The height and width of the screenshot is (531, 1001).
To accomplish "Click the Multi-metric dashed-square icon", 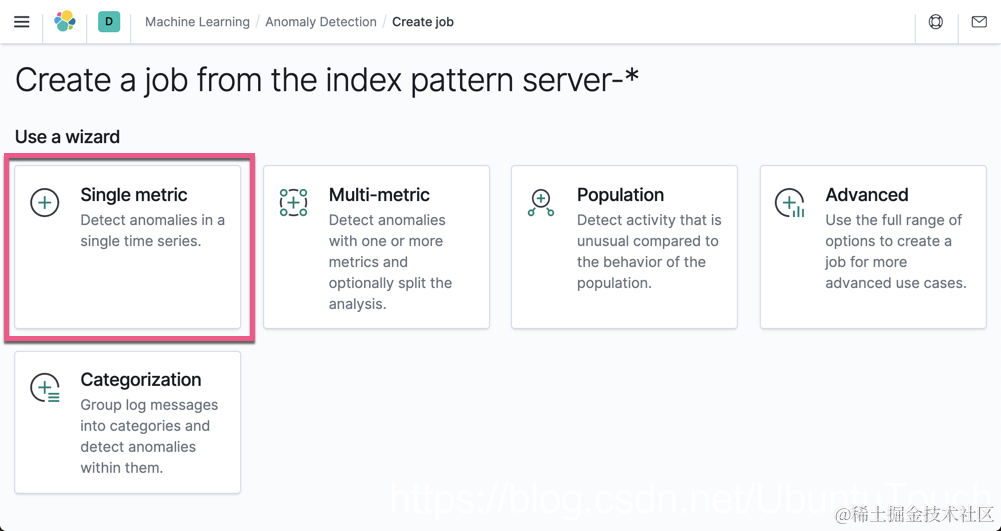I will 293,203.
